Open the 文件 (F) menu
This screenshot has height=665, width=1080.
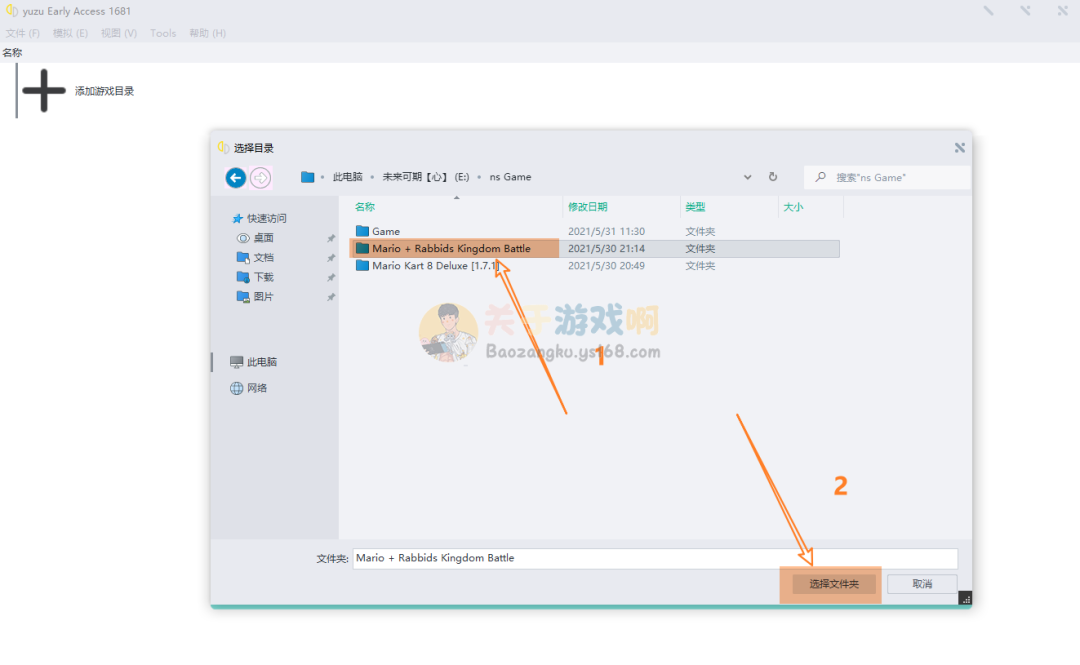tap(22, 33)
